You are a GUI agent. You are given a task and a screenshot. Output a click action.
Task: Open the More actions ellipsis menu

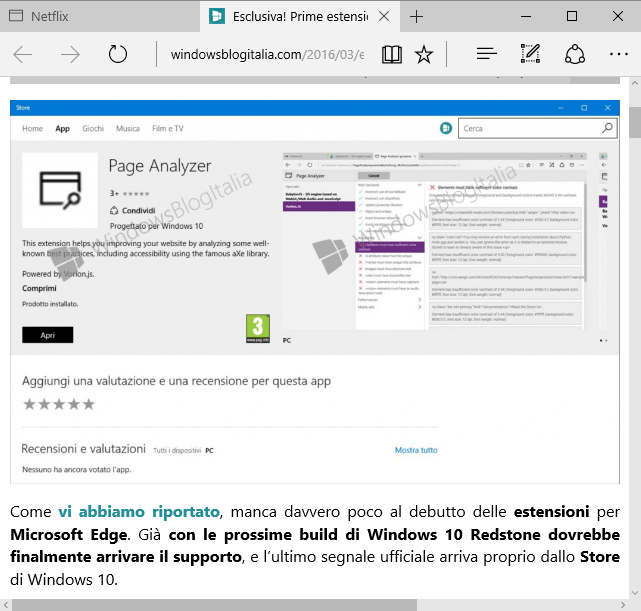618,54
